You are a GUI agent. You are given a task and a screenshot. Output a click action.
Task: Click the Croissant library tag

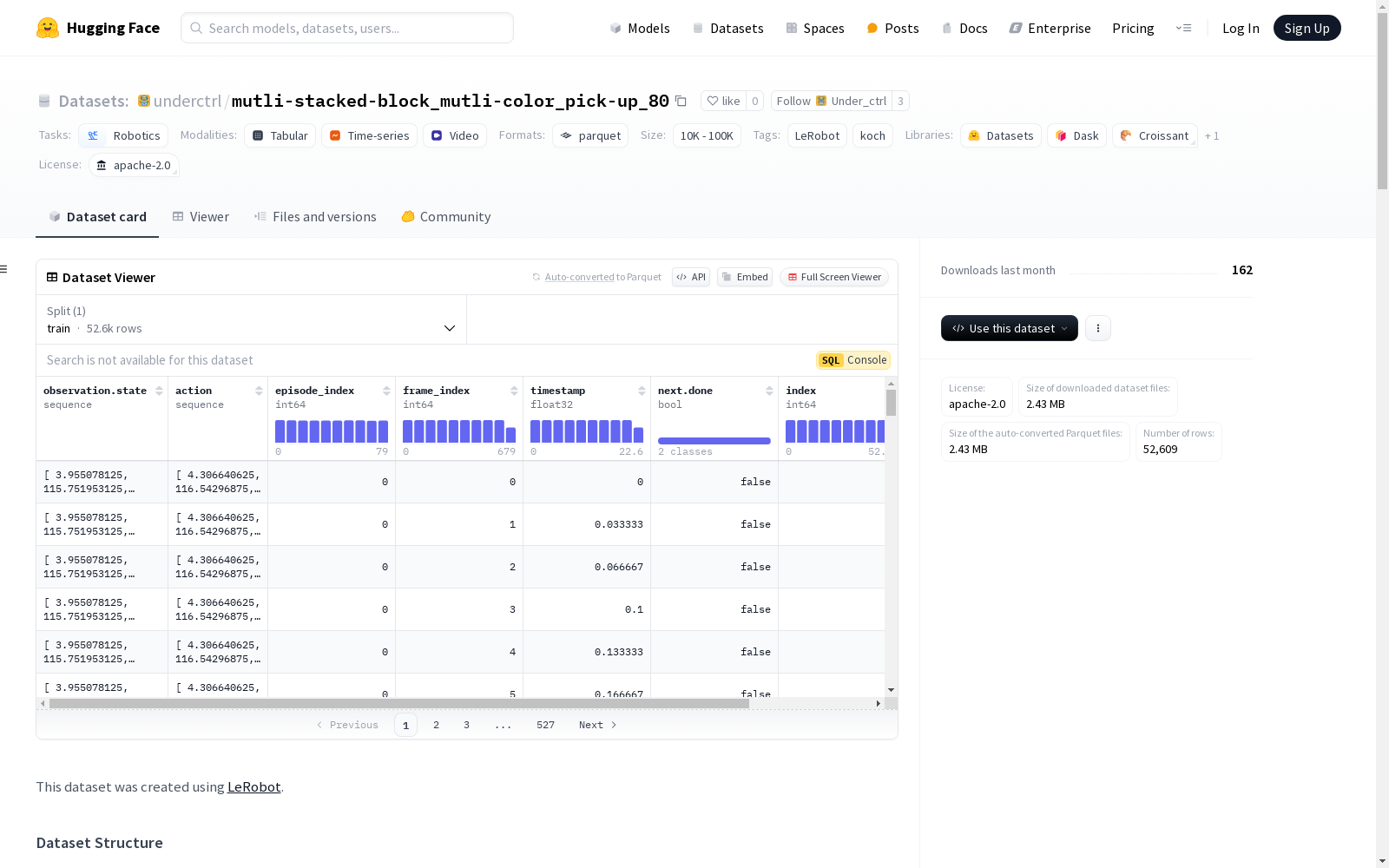point(1155,135)
